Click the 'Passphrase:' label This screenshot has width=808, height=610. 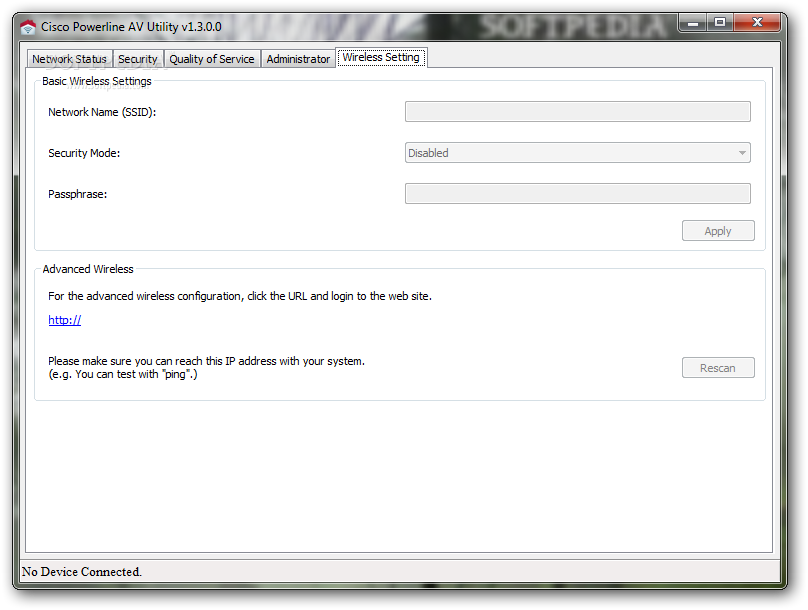click(78, 194)
